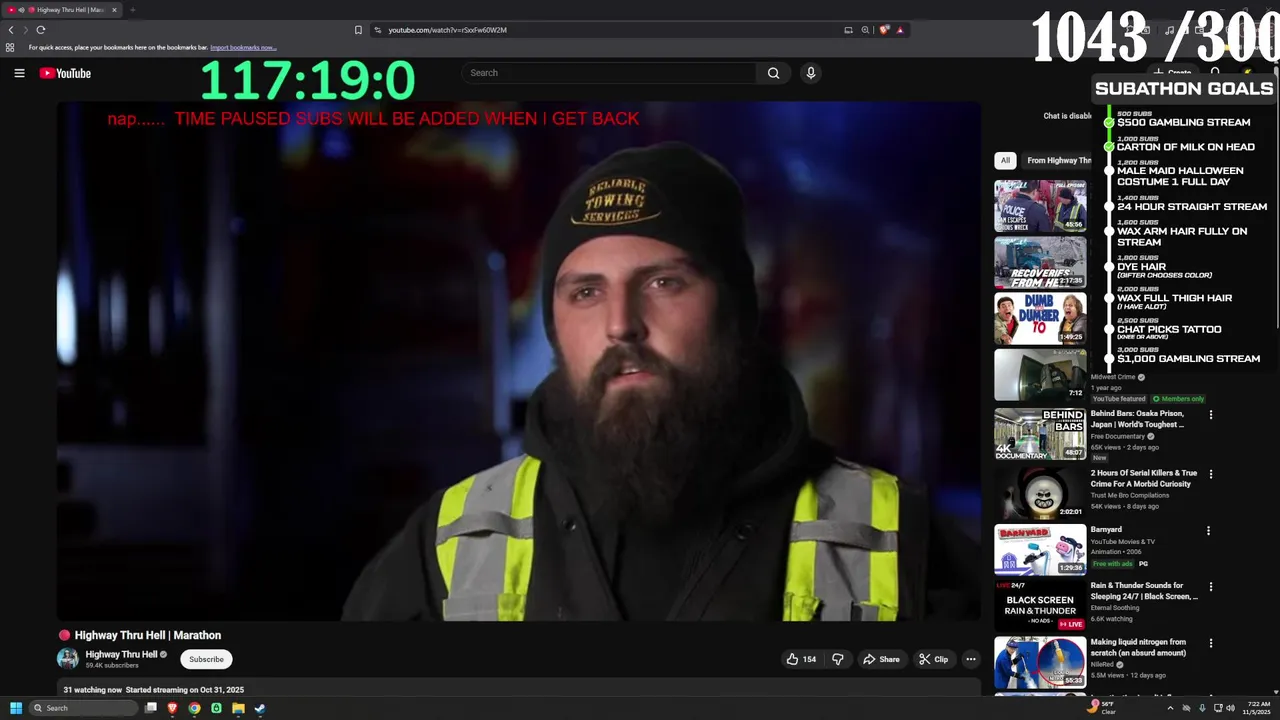Click the YouTube search magnifier button
Viewport: 1280px width, 720px height.
tap(773, 73)
